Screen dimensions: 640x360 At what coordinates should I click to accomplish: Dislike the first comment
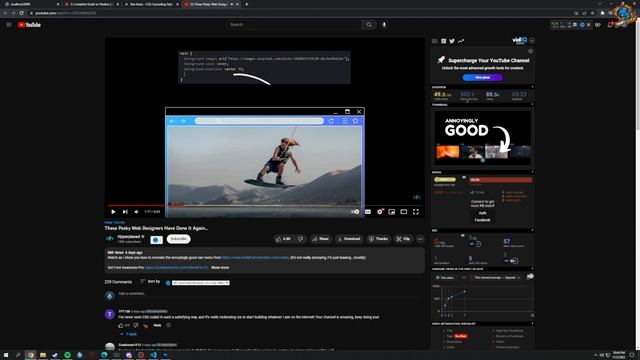coord(136,326)
